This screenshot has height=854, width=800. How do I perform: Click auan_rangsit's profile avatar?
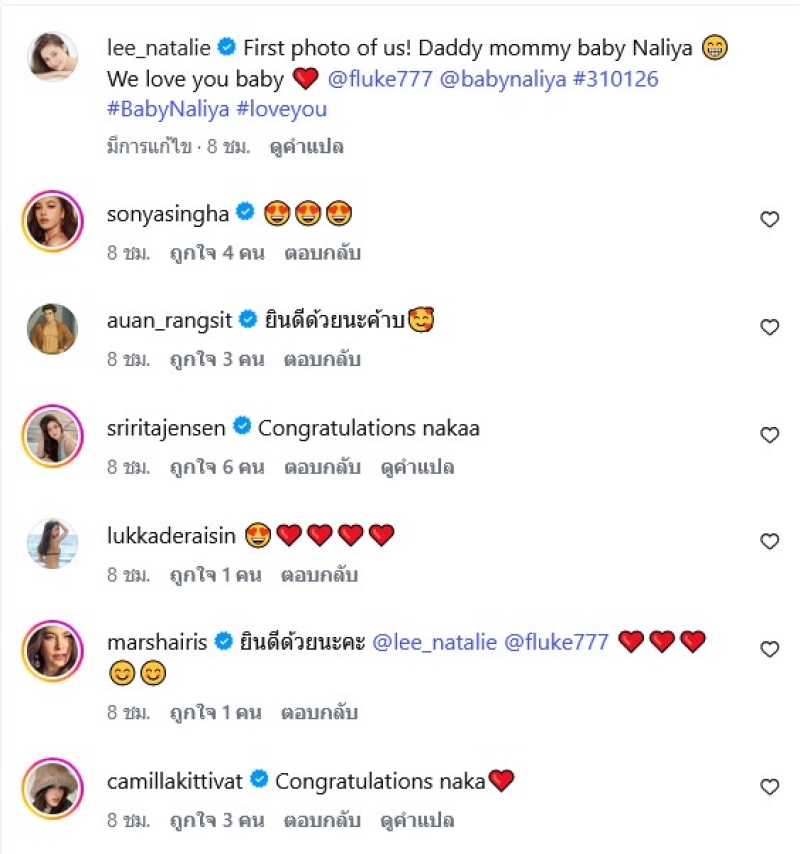click(52, 328)
